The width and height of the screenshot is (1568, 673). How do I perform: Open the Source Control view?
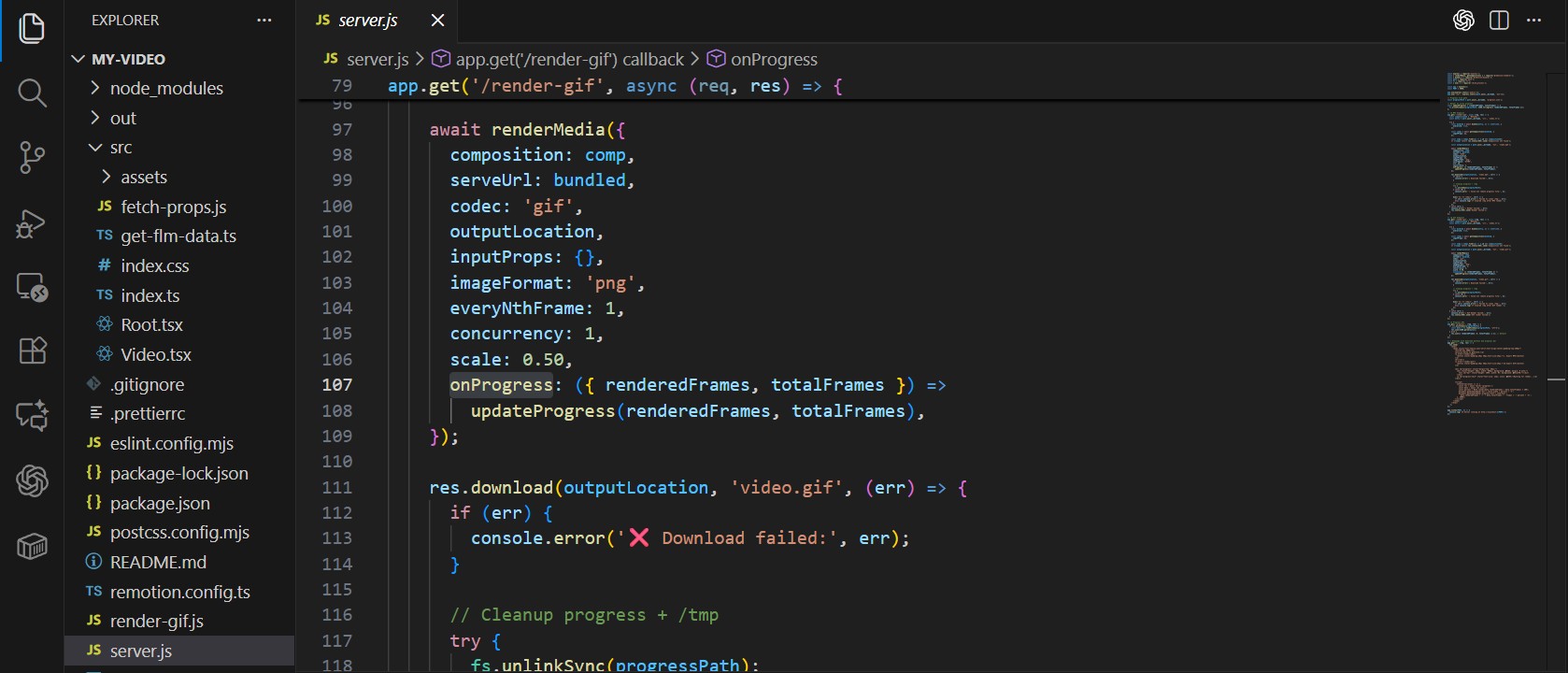32,157
